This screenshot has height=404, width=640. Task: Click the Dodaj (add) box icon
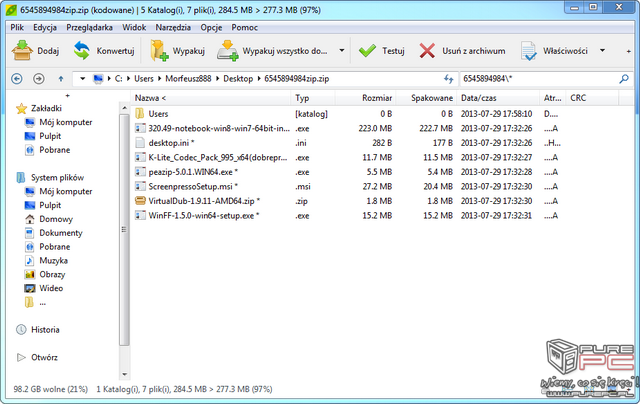pyautogui.click(x=22, y=51)
